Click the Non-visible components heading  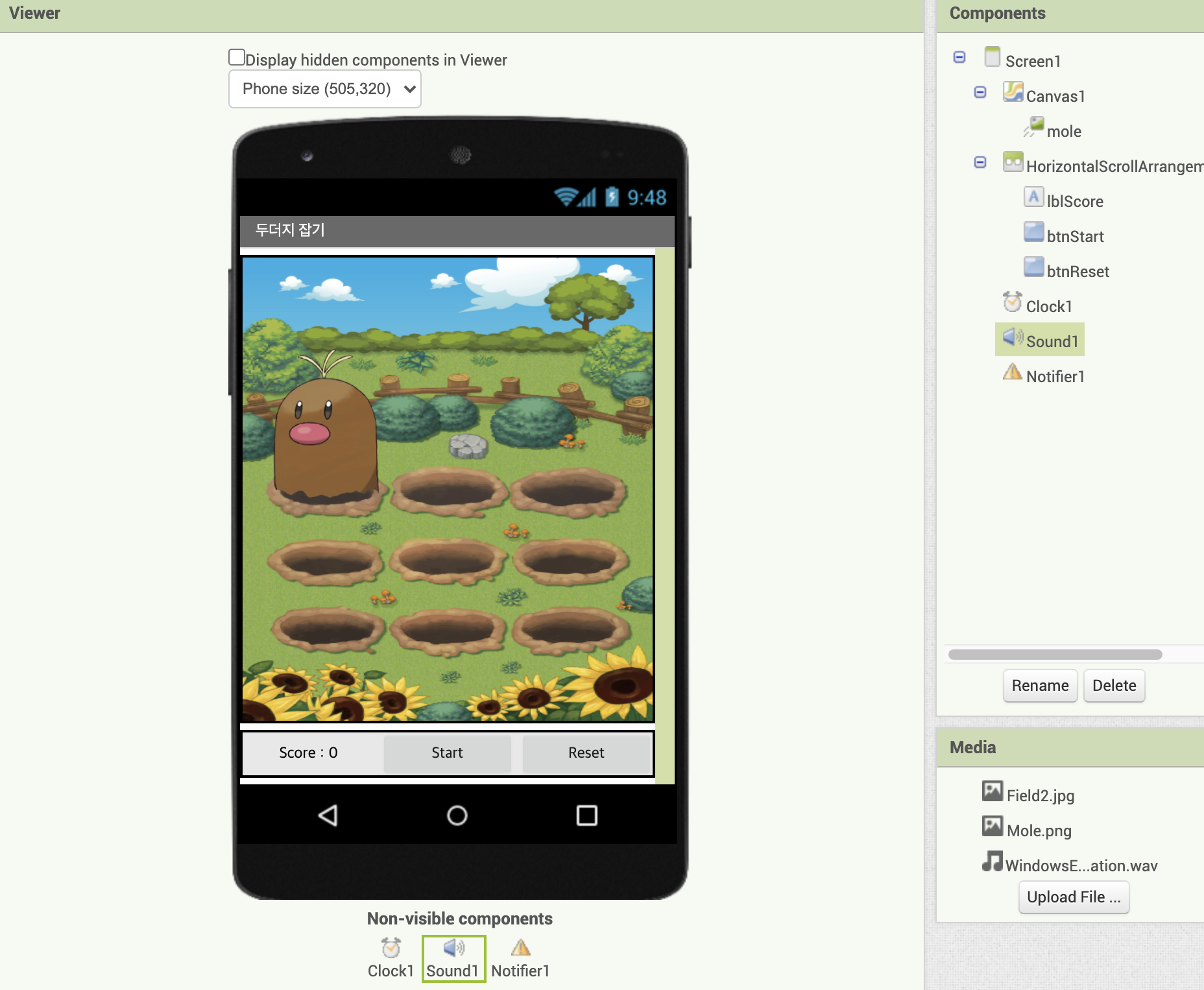(459, 919)
